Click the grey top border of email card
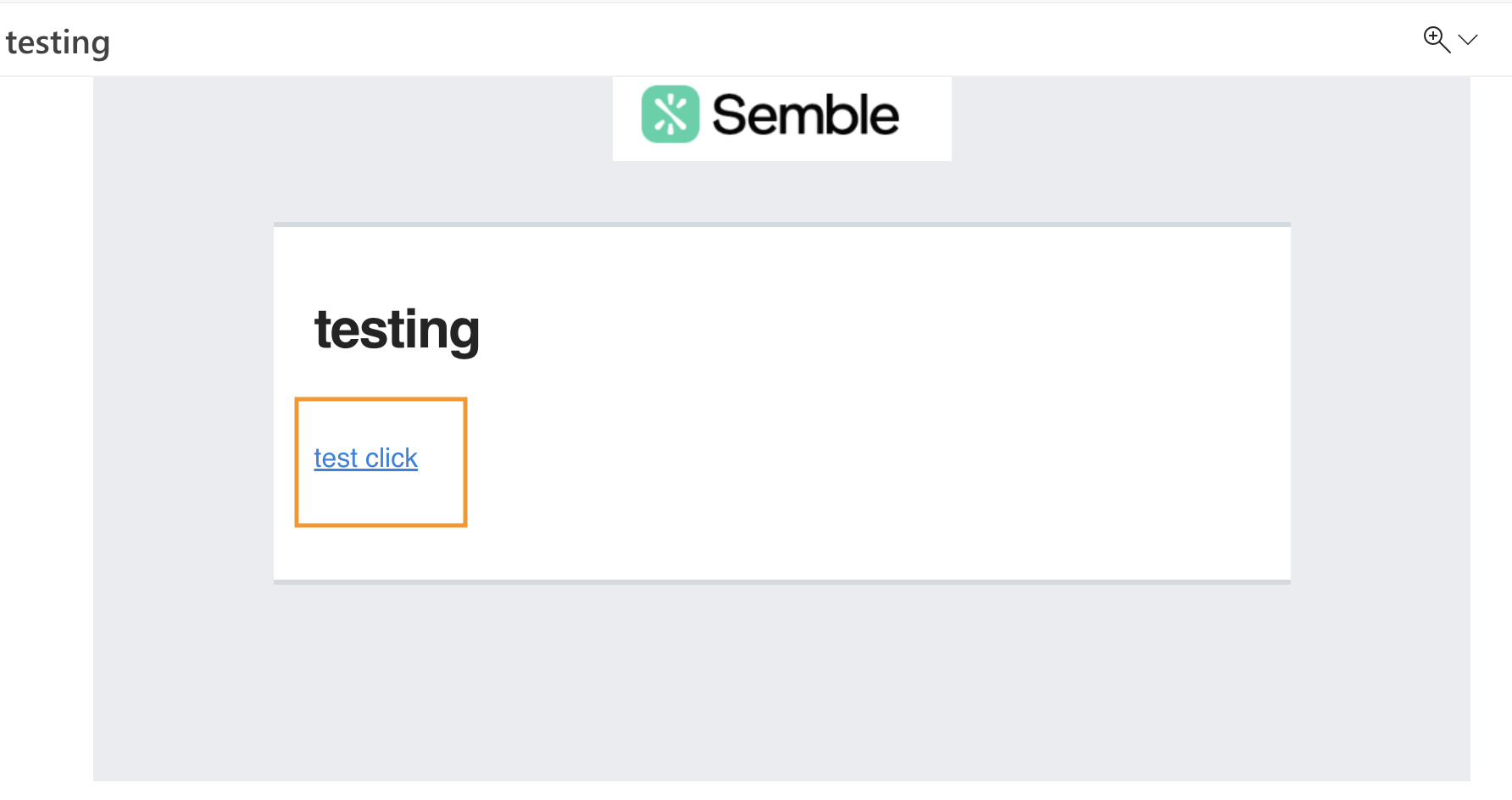1512x800 pixels. point(781,225)
